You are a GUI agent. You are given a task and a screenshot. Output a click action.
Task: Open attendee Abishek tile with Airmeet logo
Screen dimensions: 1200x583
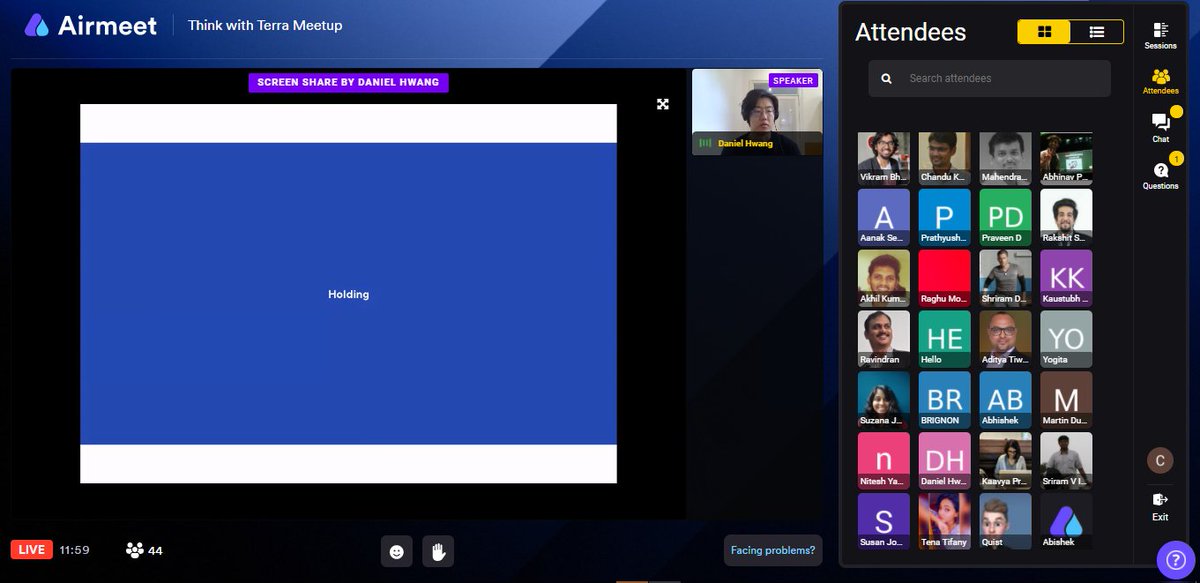(1066, 521)
